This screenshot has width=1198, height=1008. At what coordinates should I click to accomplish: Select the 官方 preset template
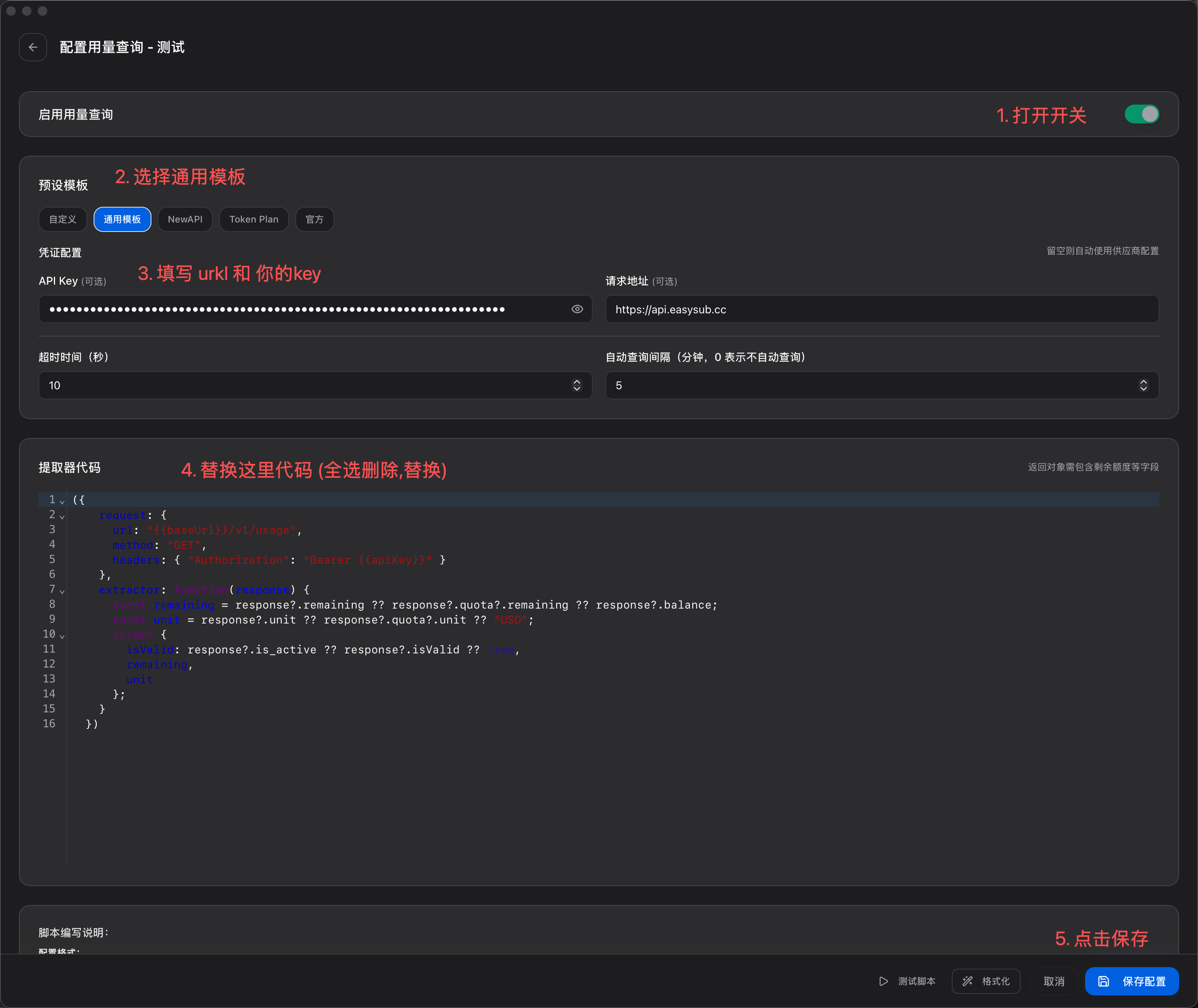[x=314, y=219]
